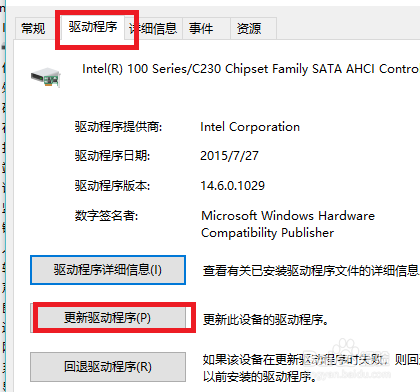Open the 详细信息 tab

(153, 28)
